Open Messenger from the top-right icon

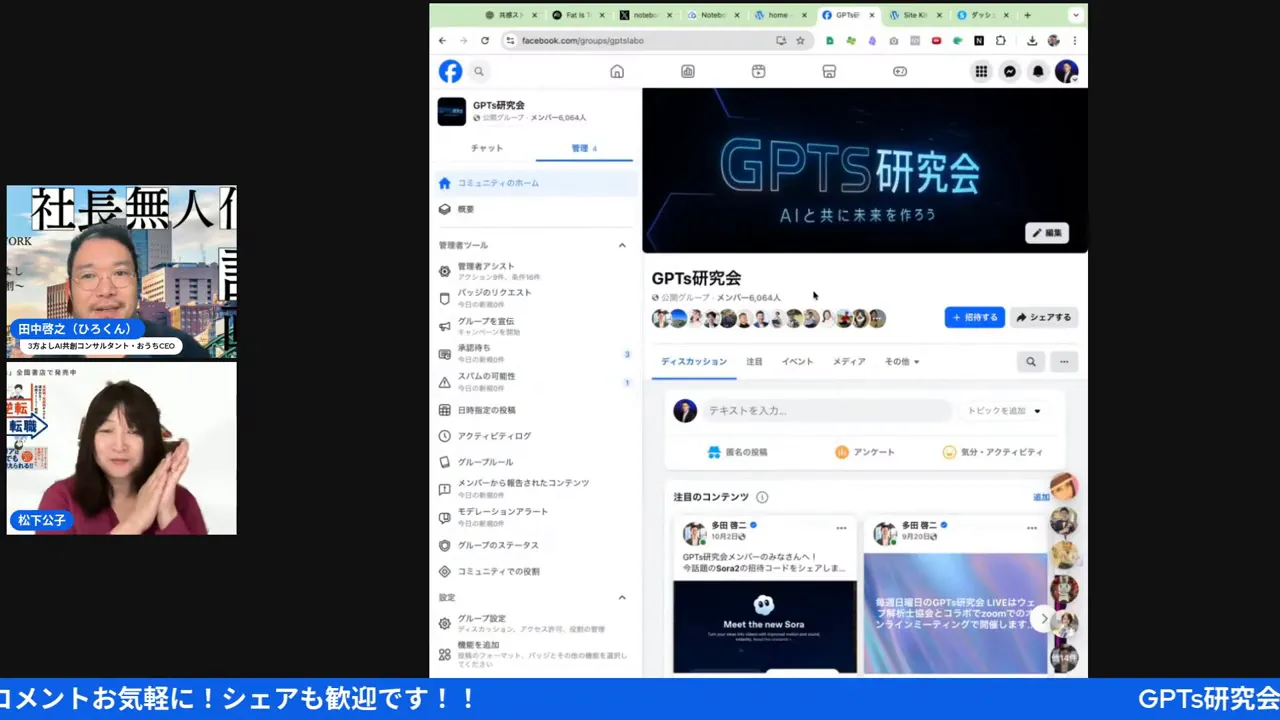click(x=1009, y=71)
